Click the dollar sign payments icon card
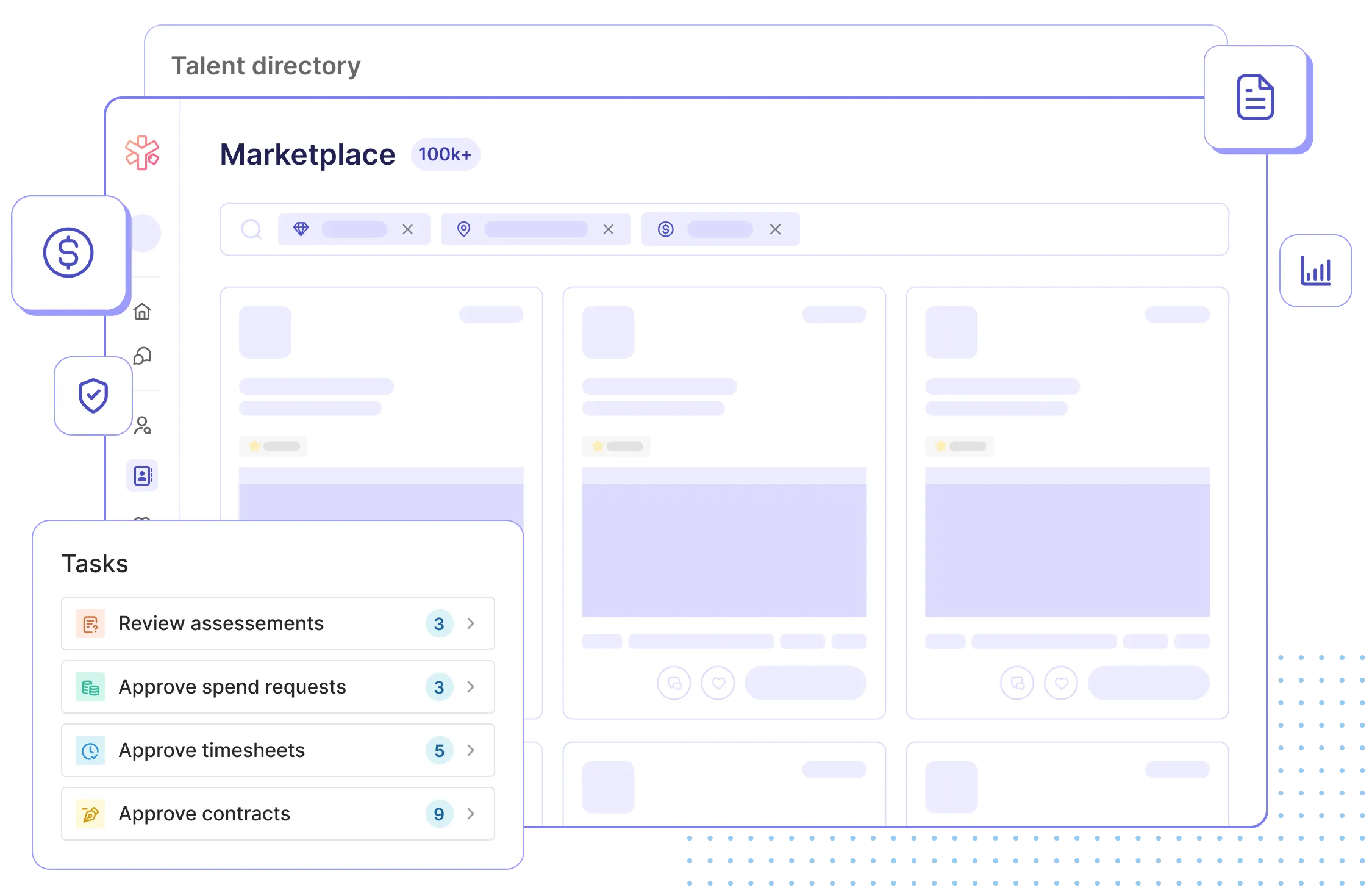1372x893 pixels. (x=68, y=253)
